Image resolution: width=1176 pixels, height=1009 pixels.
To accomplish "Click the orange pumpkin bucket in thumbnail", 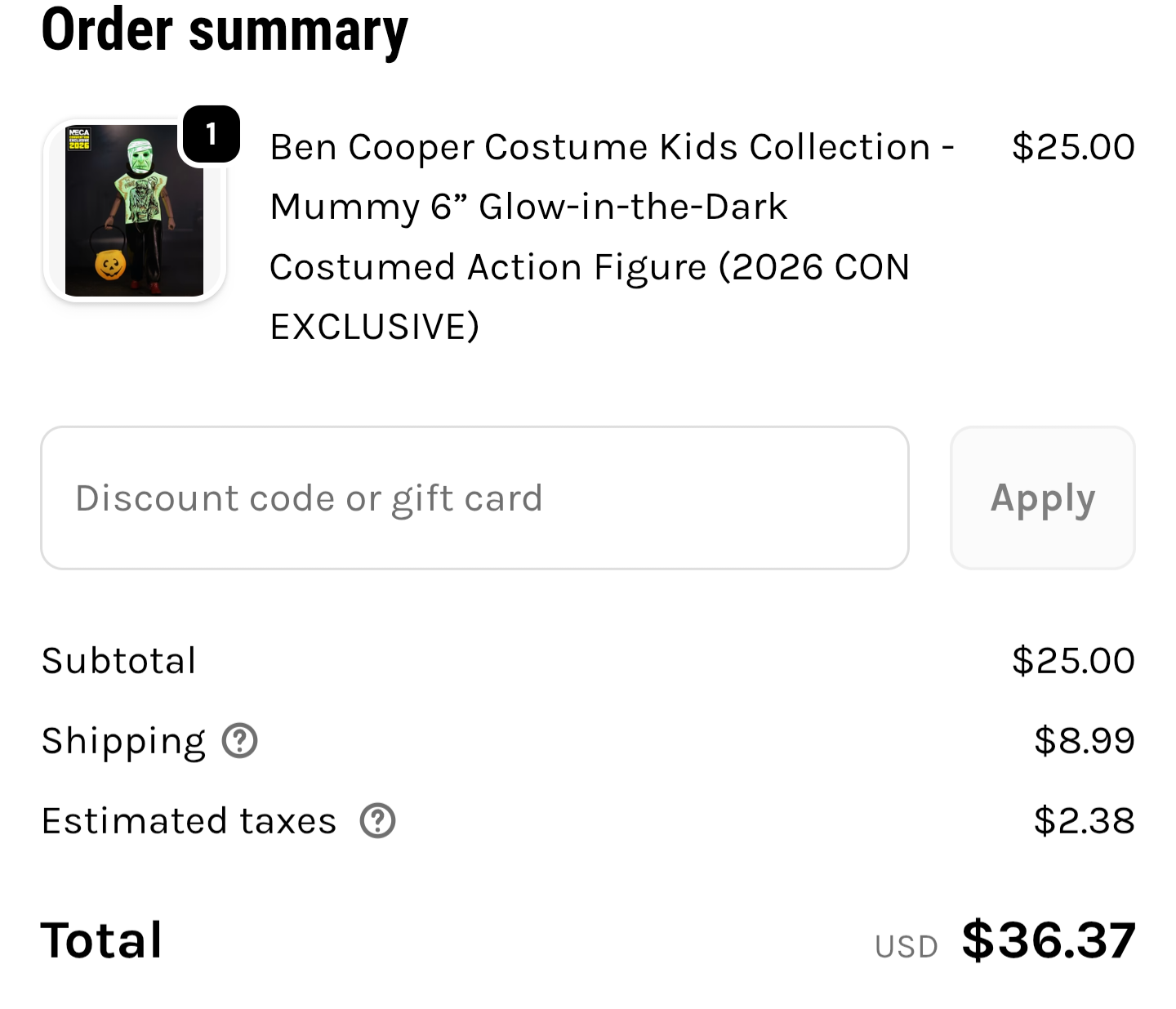I will coord(109,265).
